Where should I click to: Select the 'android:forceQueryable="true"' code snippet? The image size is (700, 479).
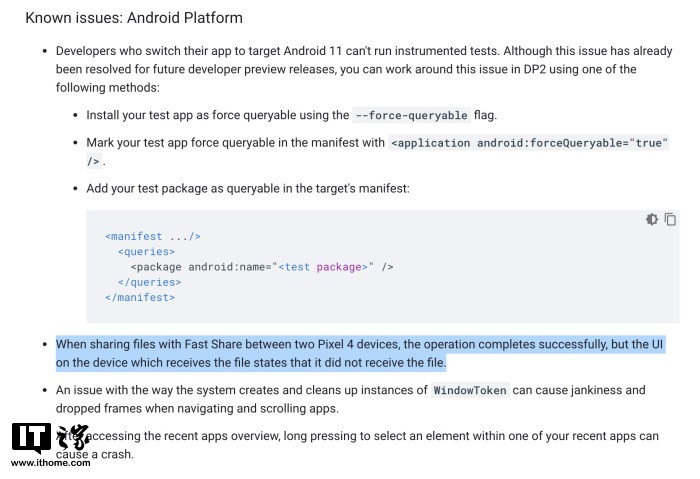572,143
